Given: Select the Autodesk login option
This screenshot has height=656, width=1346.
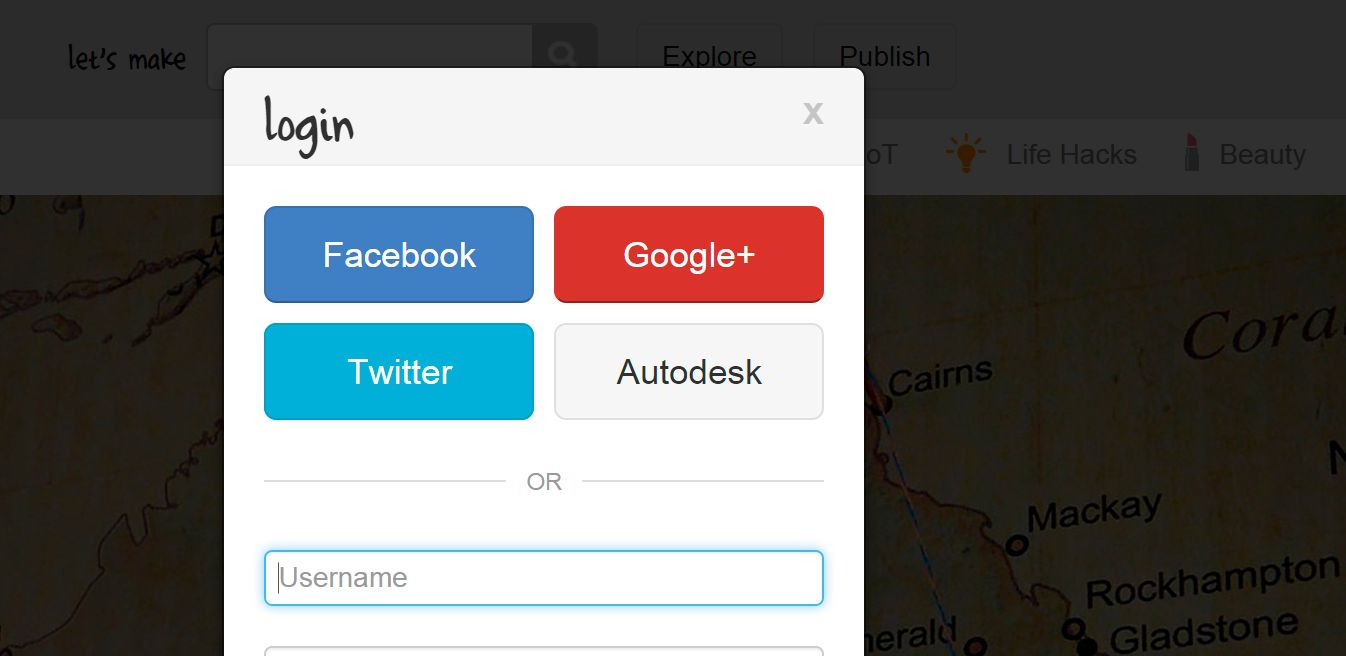Looking at the screenshot, I should coord(689,372).
